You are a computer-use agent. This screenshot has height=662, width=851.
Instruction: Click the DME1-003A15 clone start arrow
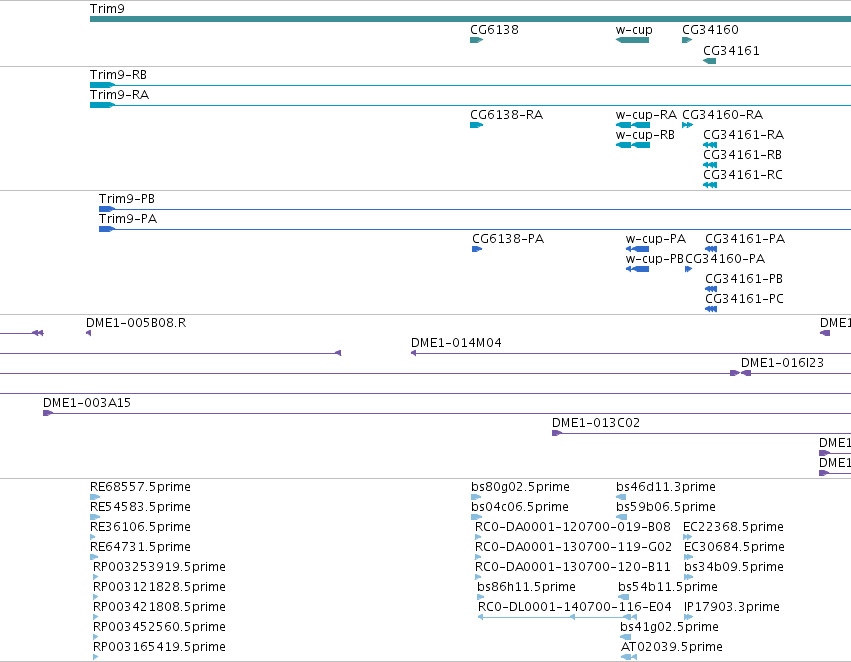click(x=48, y=414)
